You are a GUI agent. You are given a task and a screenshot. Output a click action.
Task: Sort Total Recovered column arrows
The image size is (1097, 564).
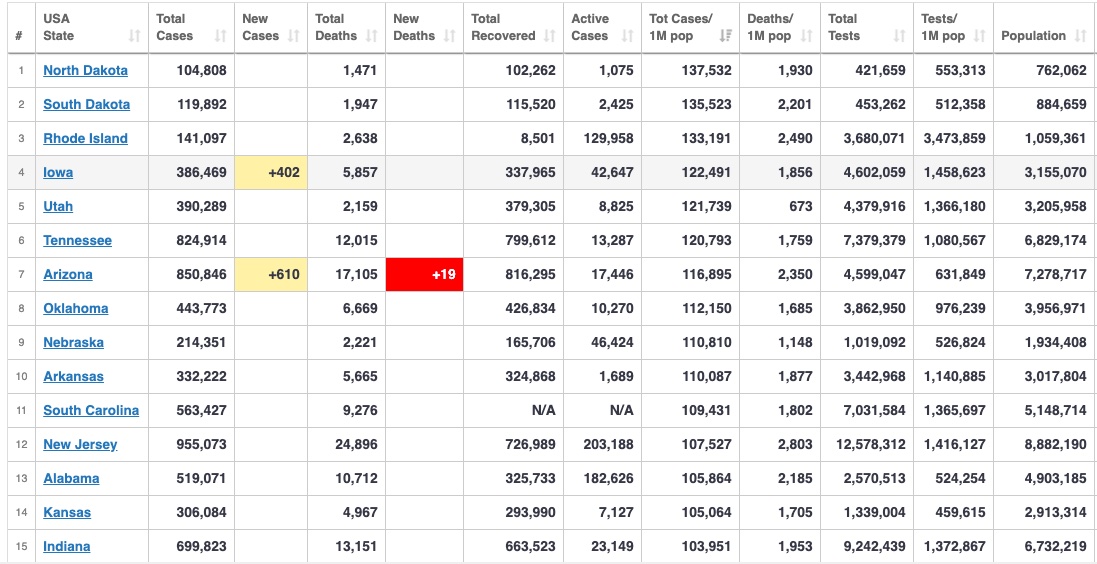coord(549,36)
